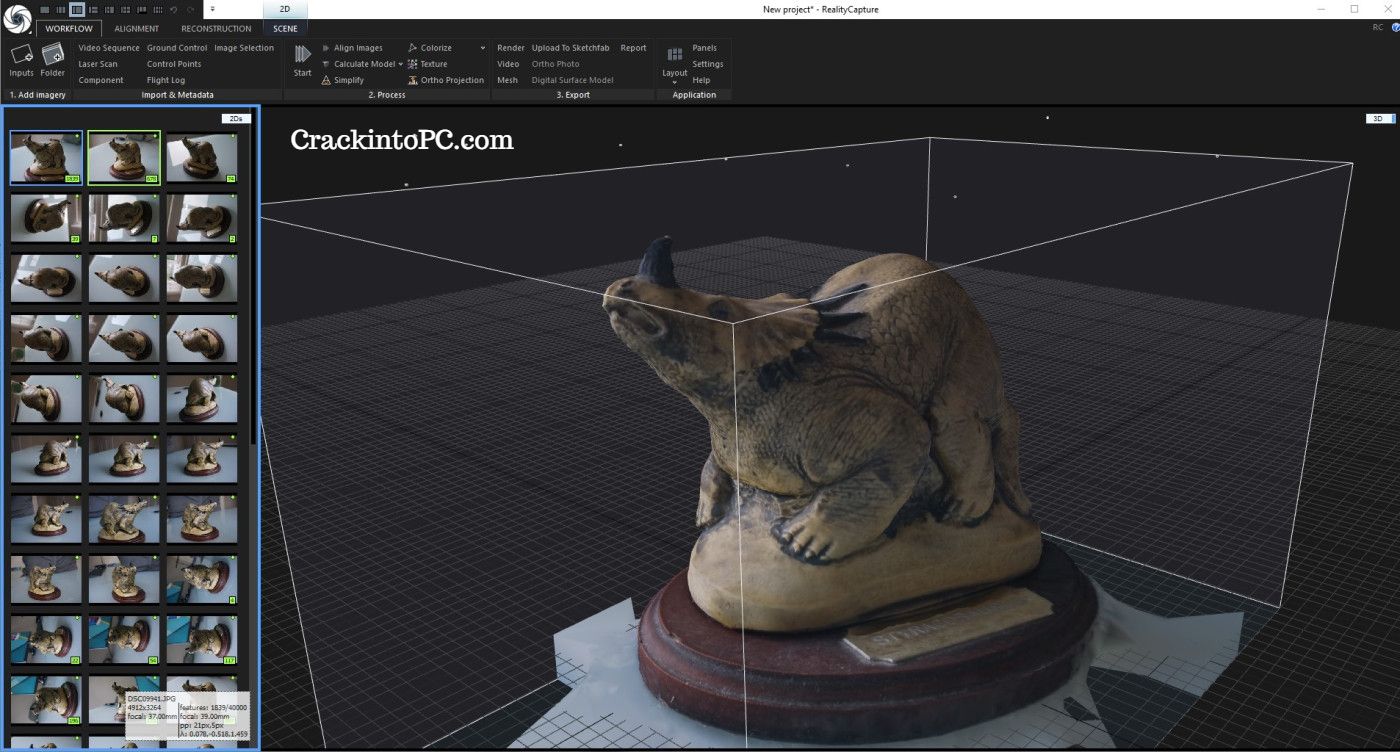The width and height of the screenshot is (1400, 752).
Task: Click the 'Import & Metadata' group label
Action: [x=178, y=95]
